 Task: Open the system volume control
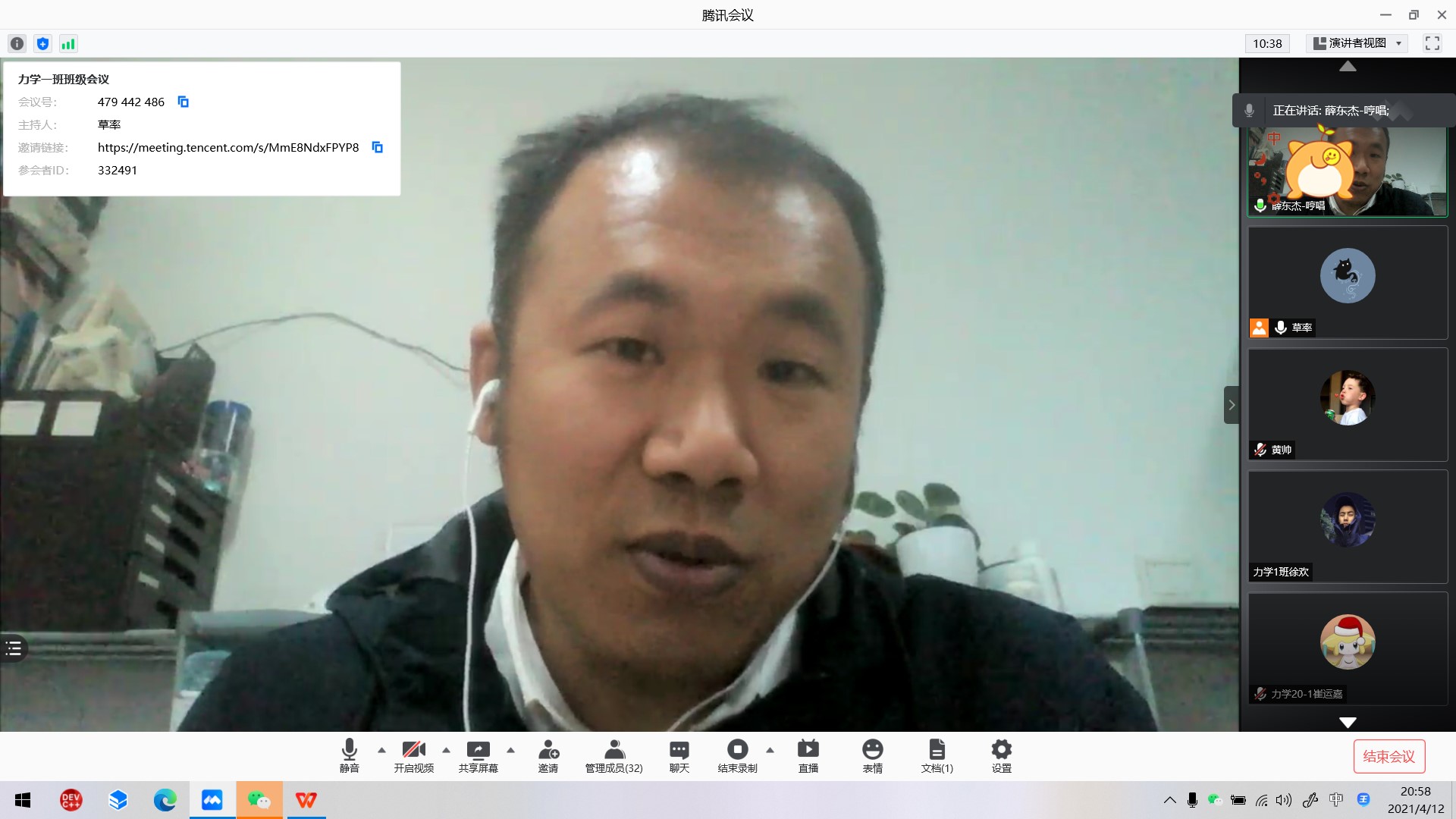click(x=1283, y=800)
